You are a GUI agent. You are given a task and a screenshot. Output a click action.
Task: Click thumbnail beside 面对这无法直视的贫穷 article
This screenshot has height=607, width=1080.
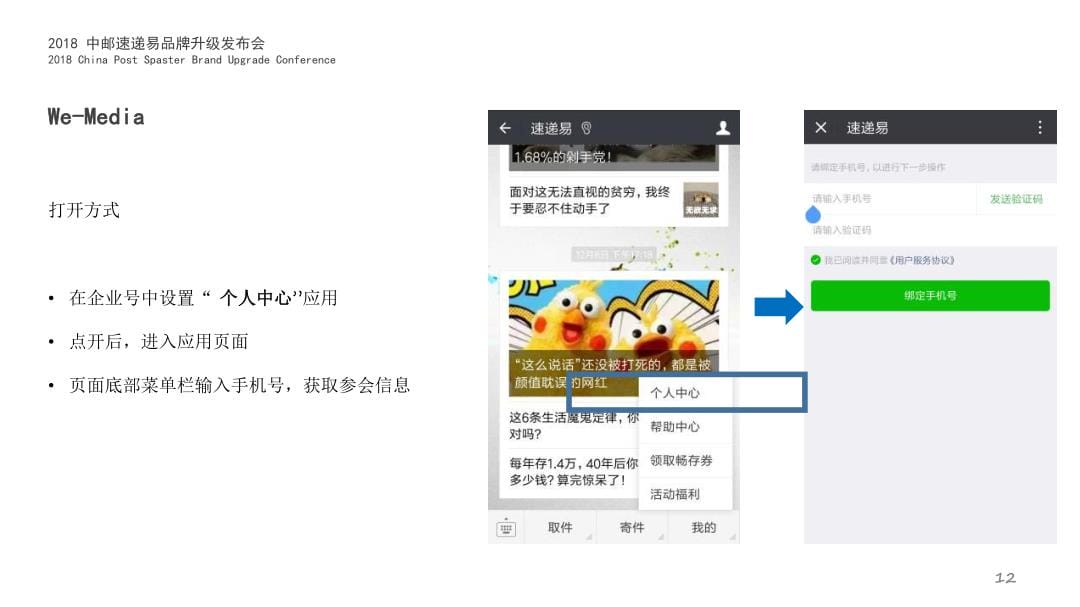[700, 200]
